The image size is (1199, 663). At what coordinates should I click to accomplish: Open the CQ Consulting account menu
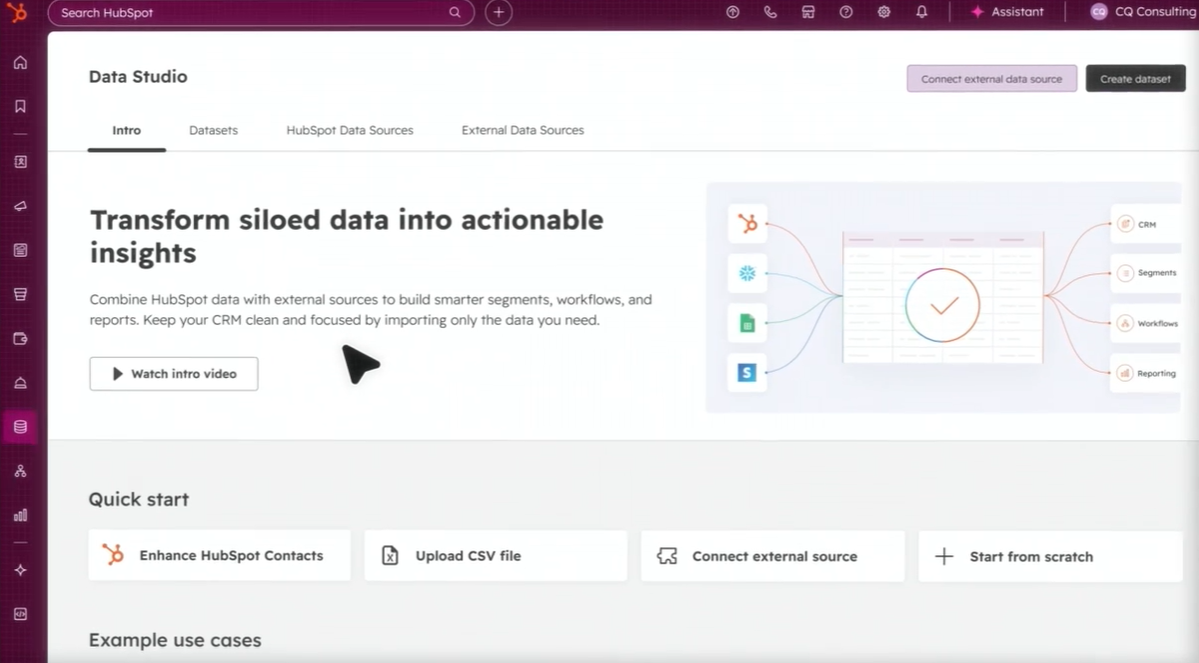tap(1143, 12)
